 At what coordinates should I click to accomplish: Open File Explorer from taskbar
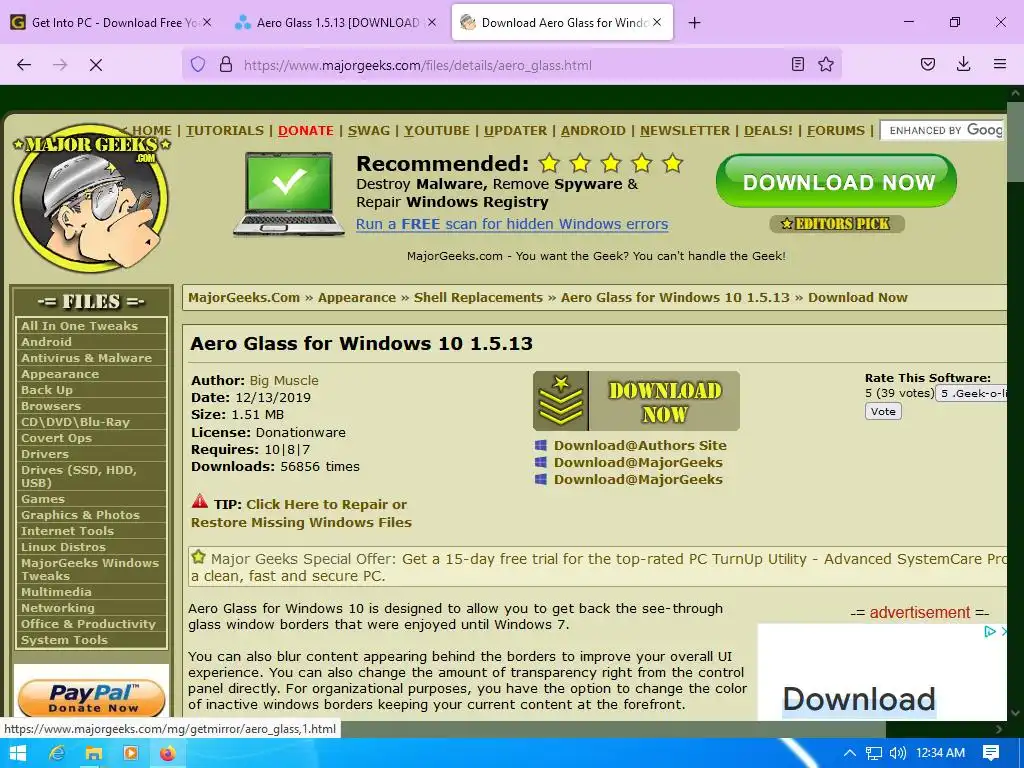94,753
